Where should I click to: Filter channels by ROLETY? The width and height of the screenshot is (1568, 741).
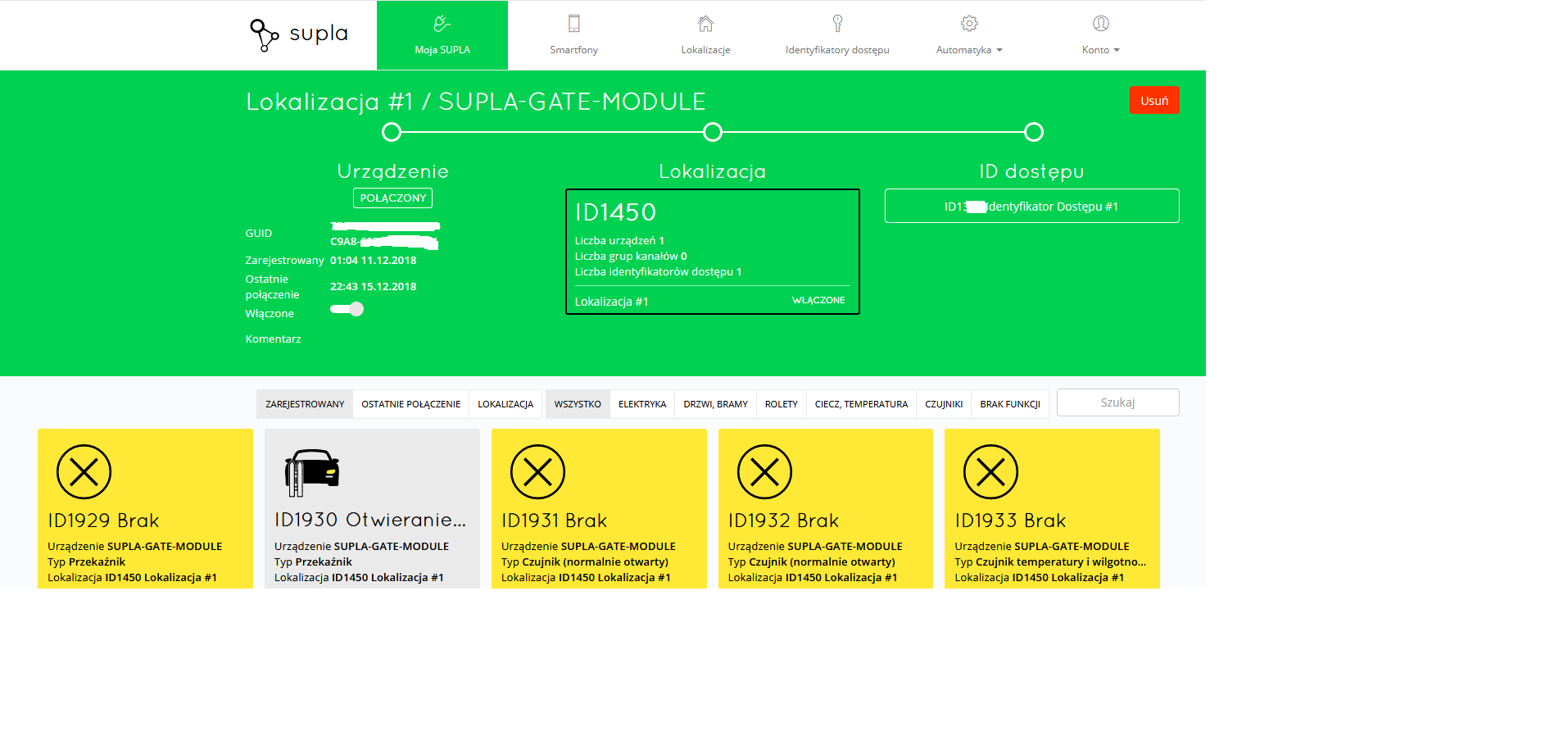click(782, 404)
